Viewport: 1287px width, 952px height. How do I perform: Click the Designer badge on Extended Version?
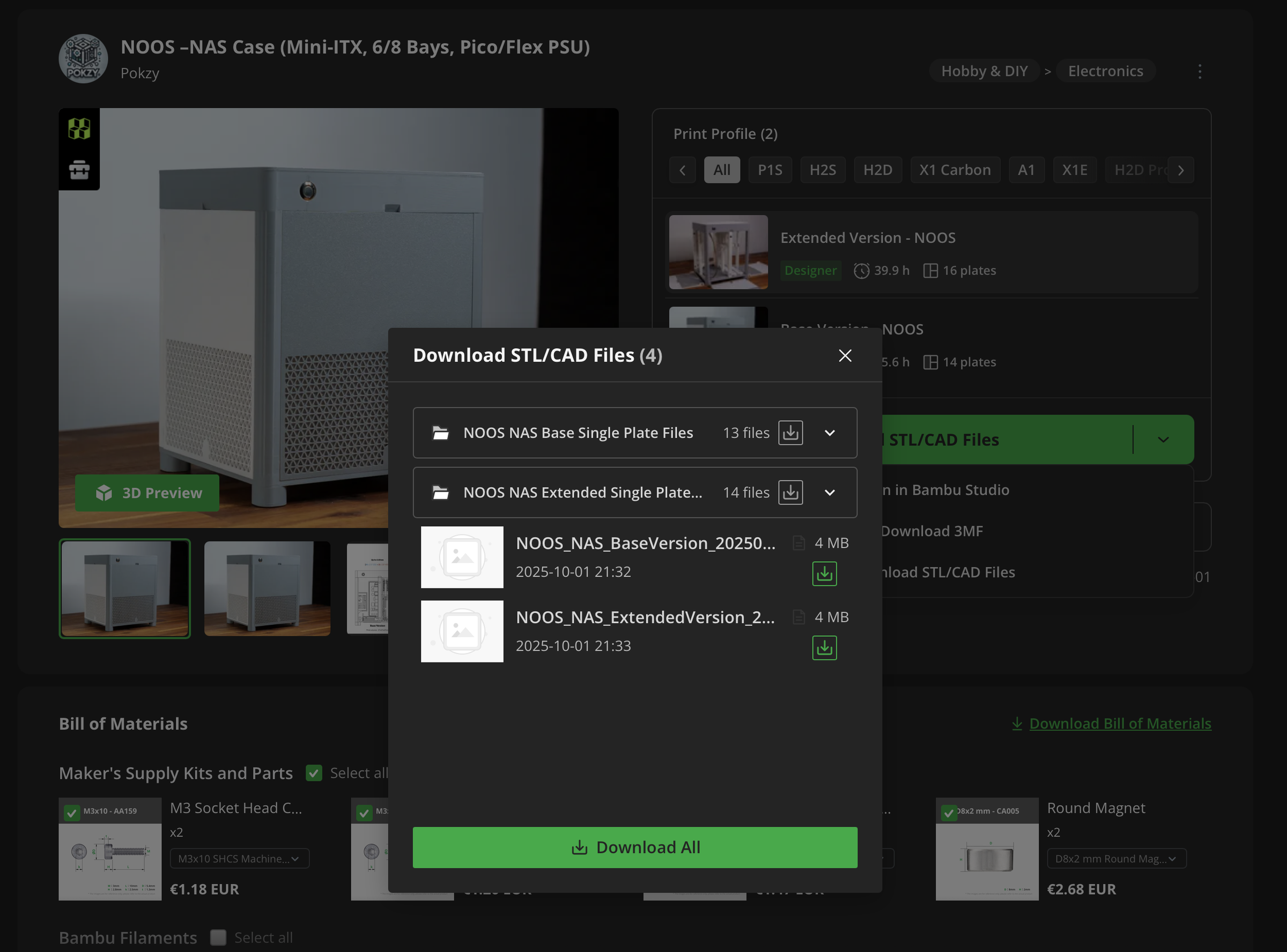tap(810, 270)
